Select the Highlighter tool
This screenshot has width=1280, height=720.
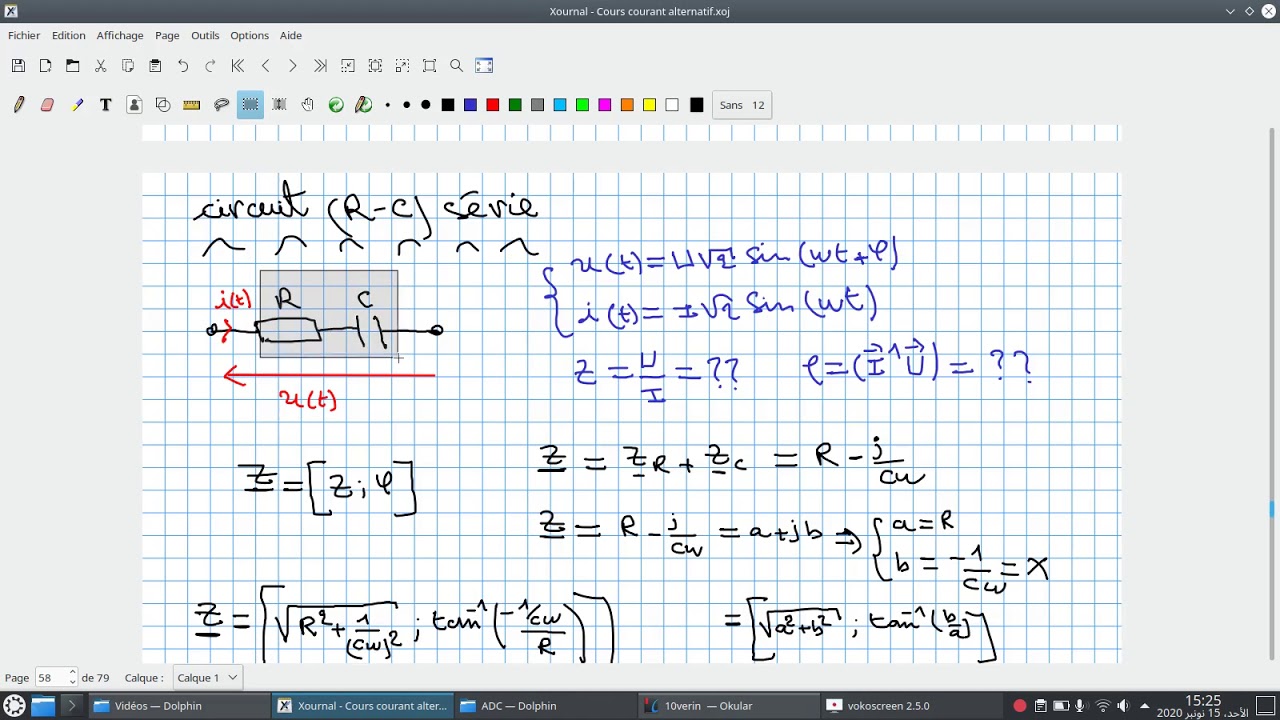76,105
